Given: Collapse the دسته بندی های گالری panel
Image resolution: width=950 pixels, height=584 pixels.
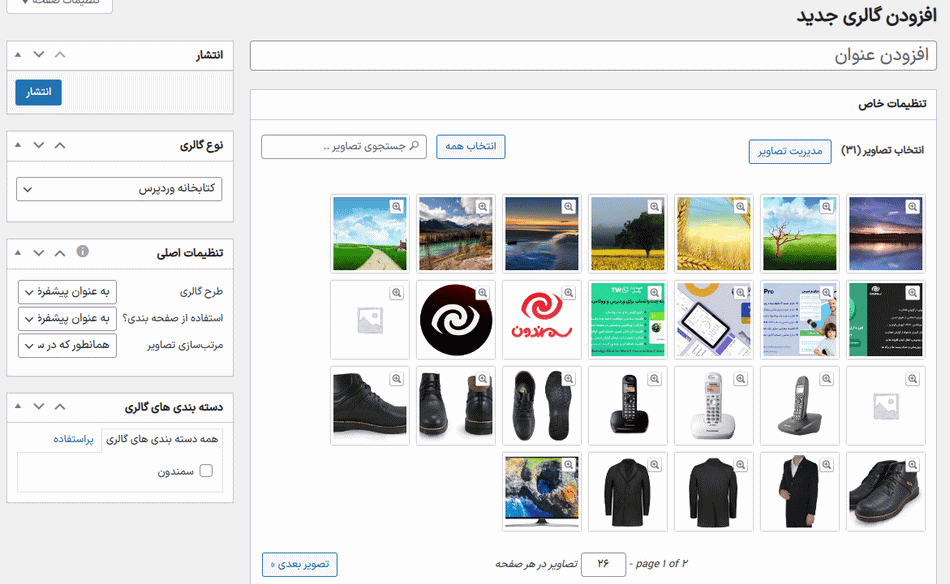Looking at the screenshot, I should pos(18,406).
